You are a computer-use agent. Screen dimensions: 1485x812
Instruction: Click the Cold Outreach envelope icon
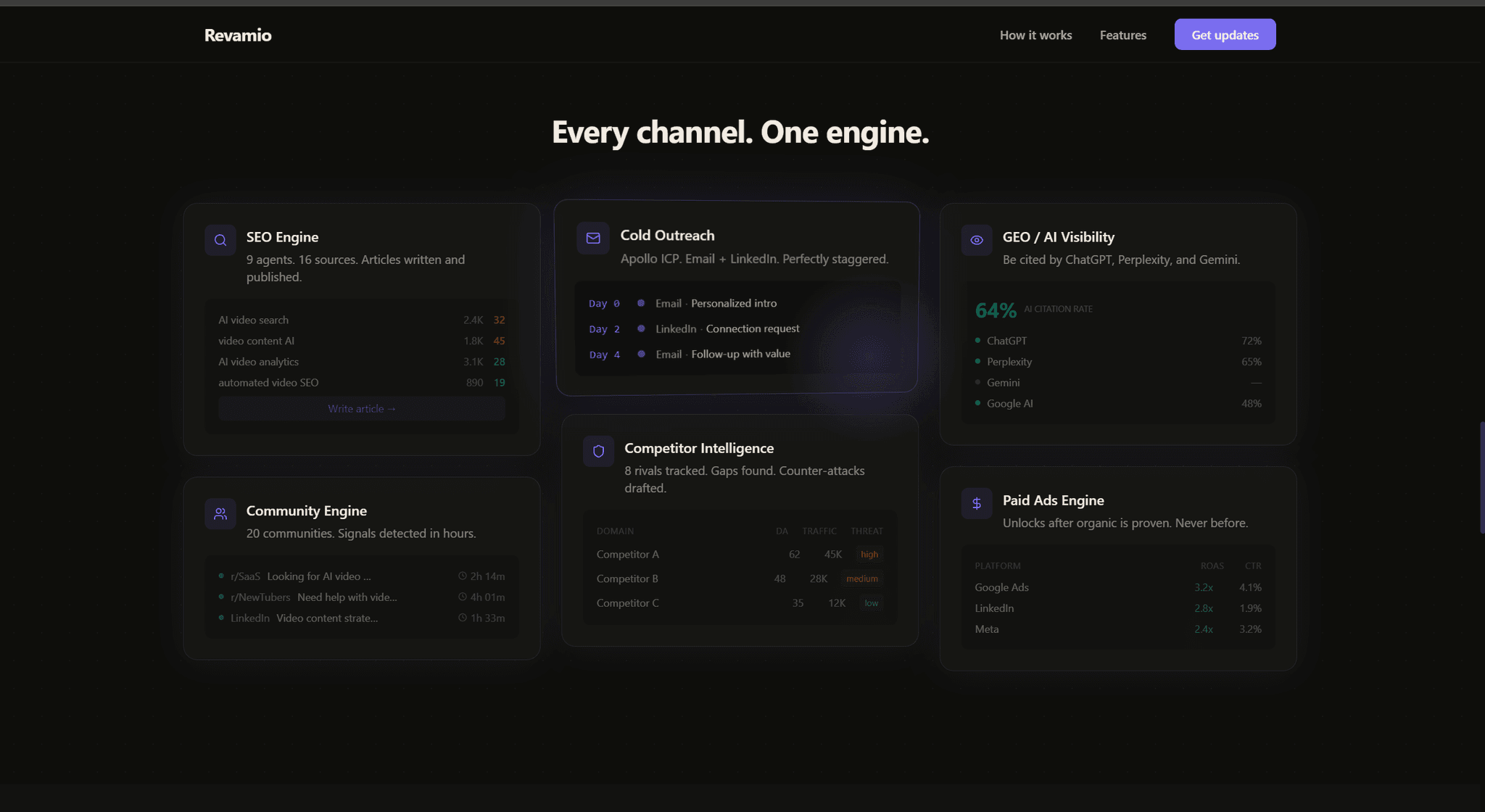[593, 238]
